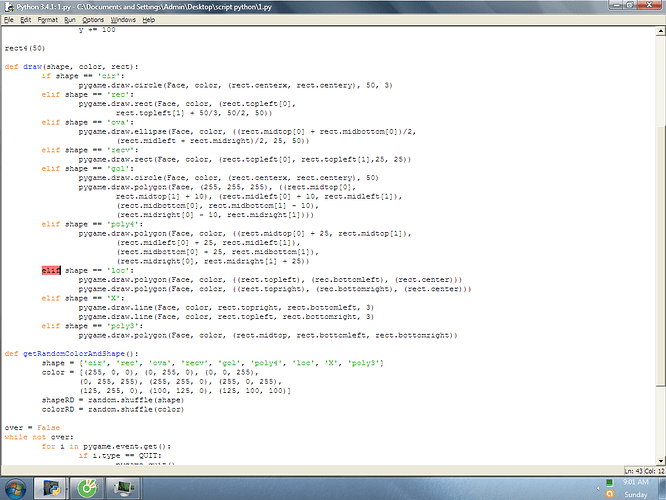The image size is (666, 500).
Task: Open the Windows menu in the menu bar
Action: click(123, 19)
